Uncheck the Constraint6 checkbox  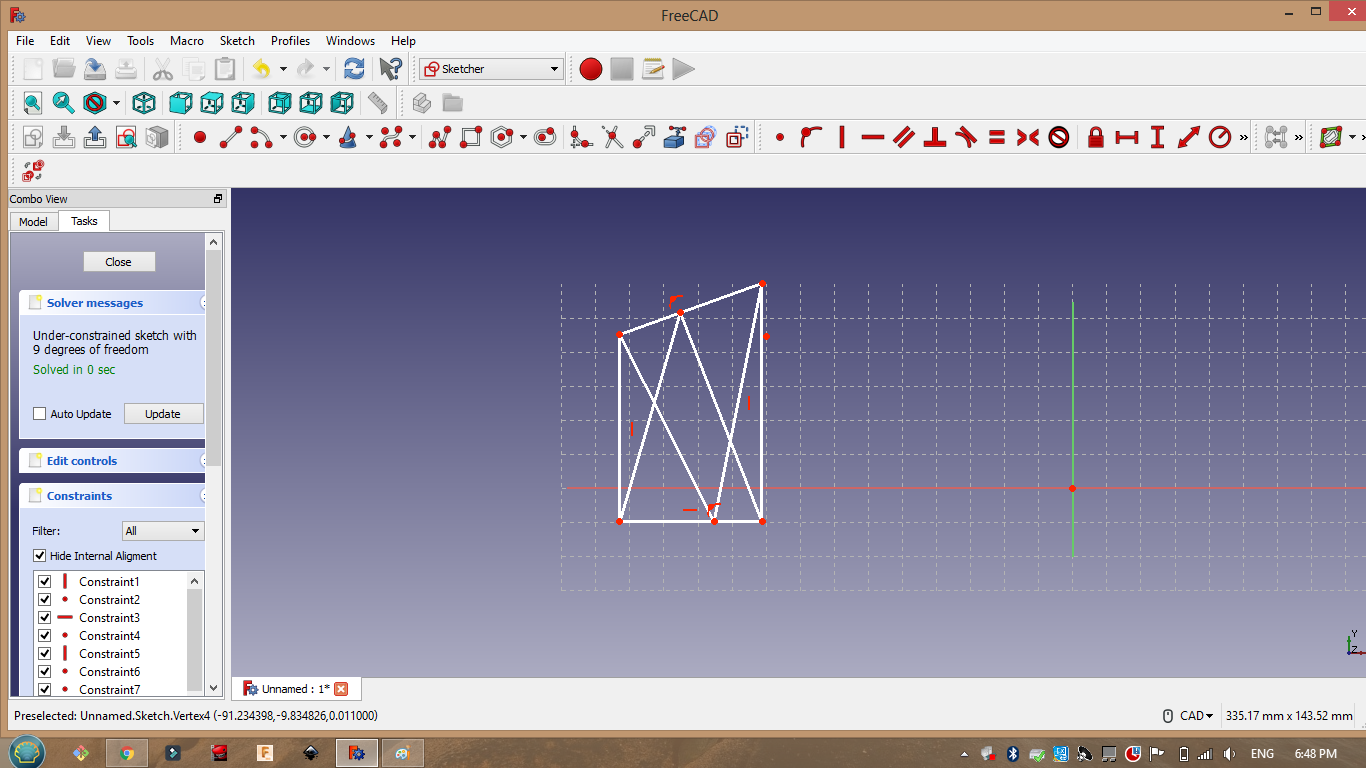click(x=44, y=672)
